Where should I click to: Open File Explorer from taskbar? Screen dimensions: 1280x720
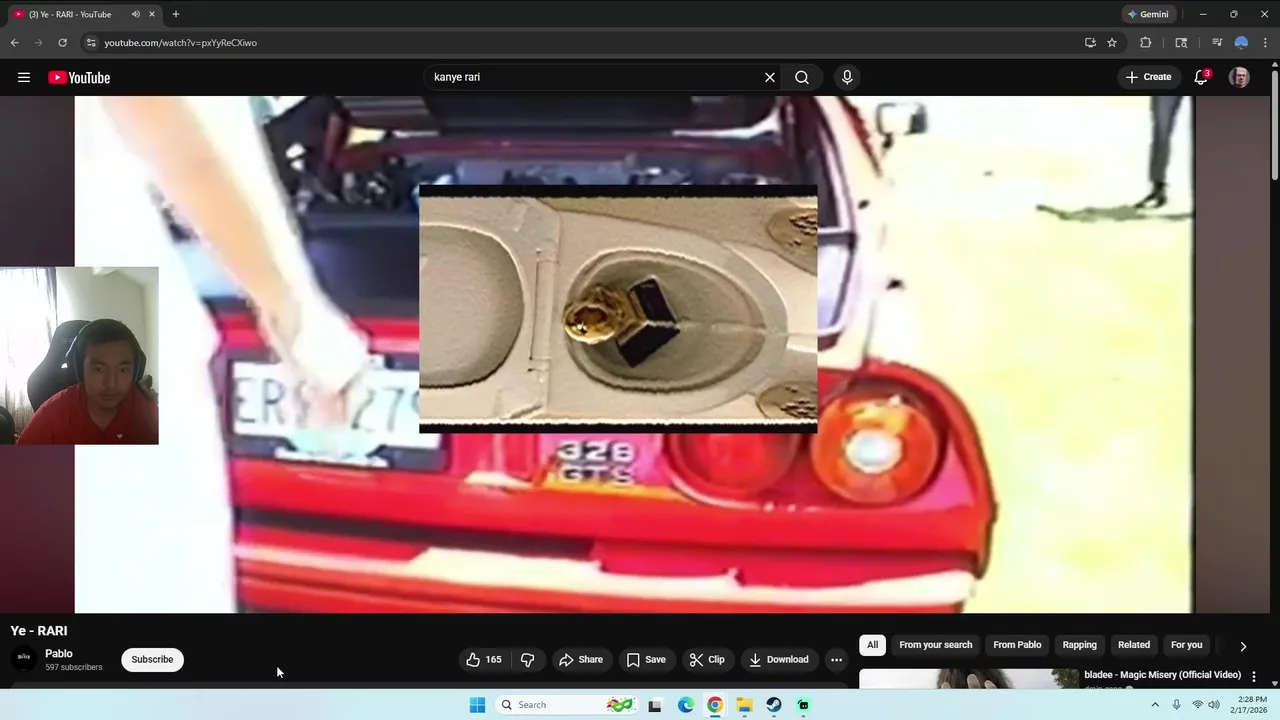click(744, 705)
